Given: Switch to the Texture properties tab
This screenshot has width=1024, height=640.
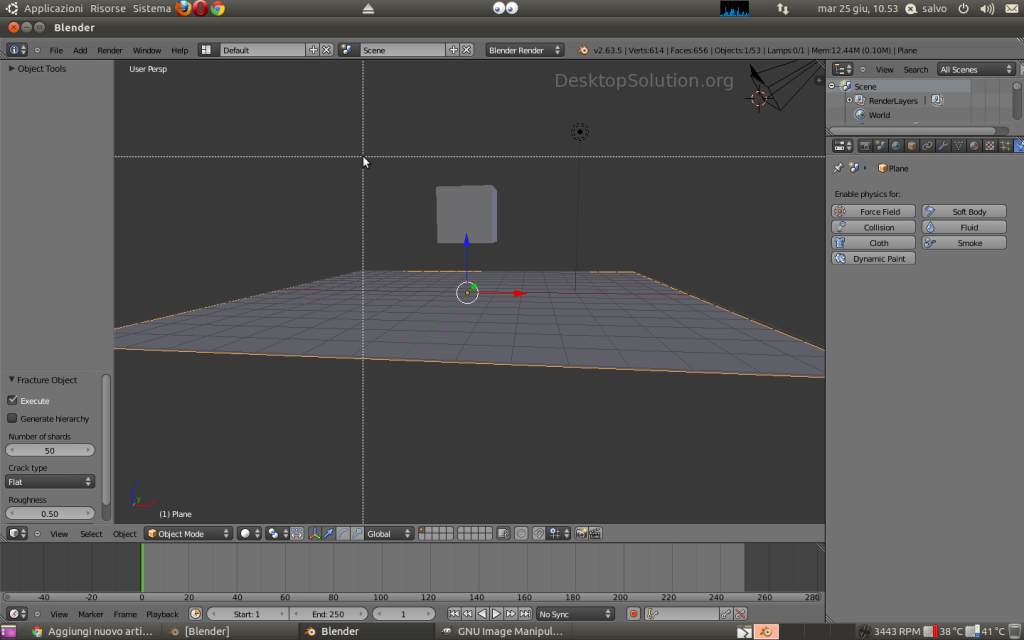Looking at the screenshot, I should click(990, 146).
